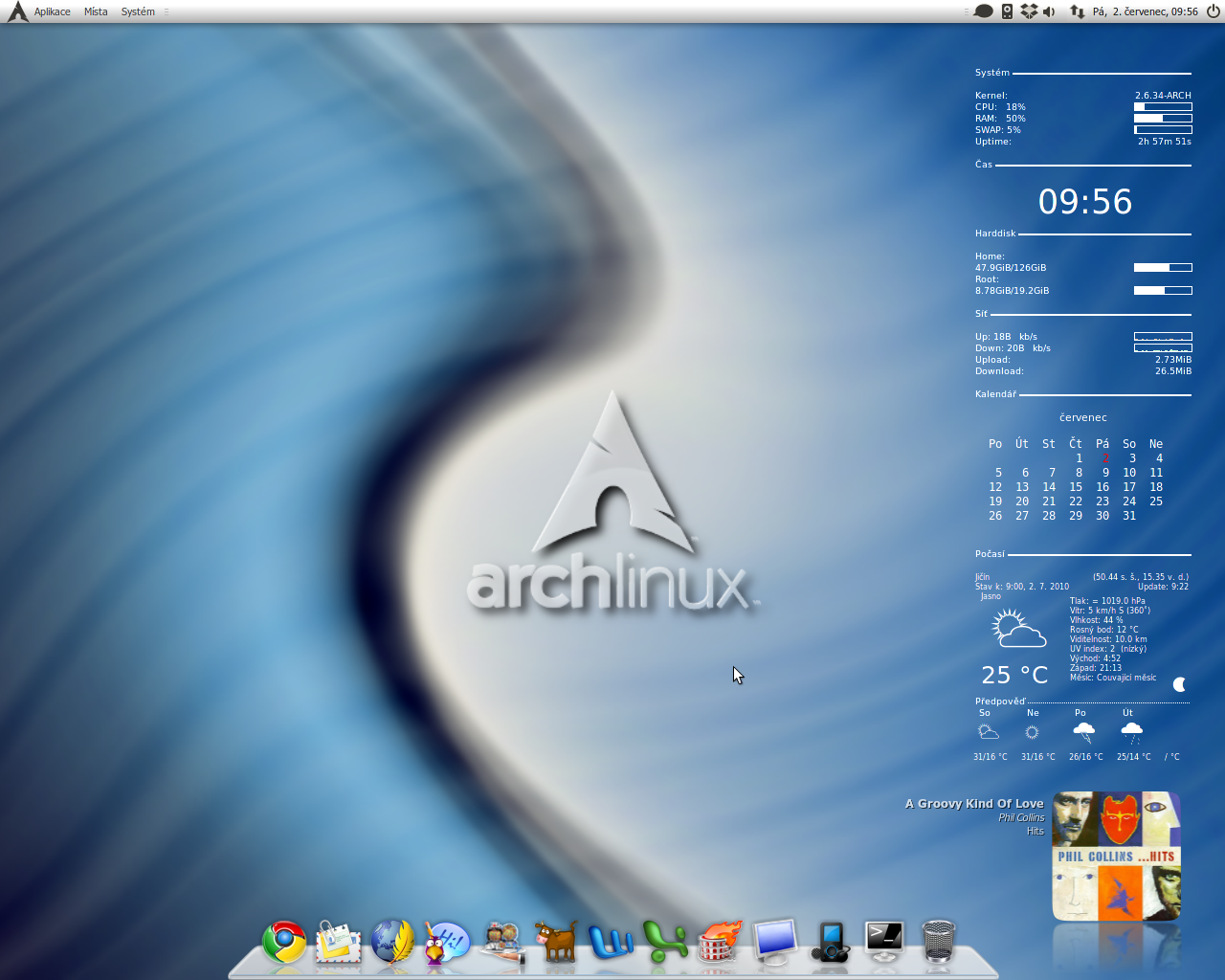Open the globe-and-feather web editor icon
1225x980 pixels.
[392, 942]
